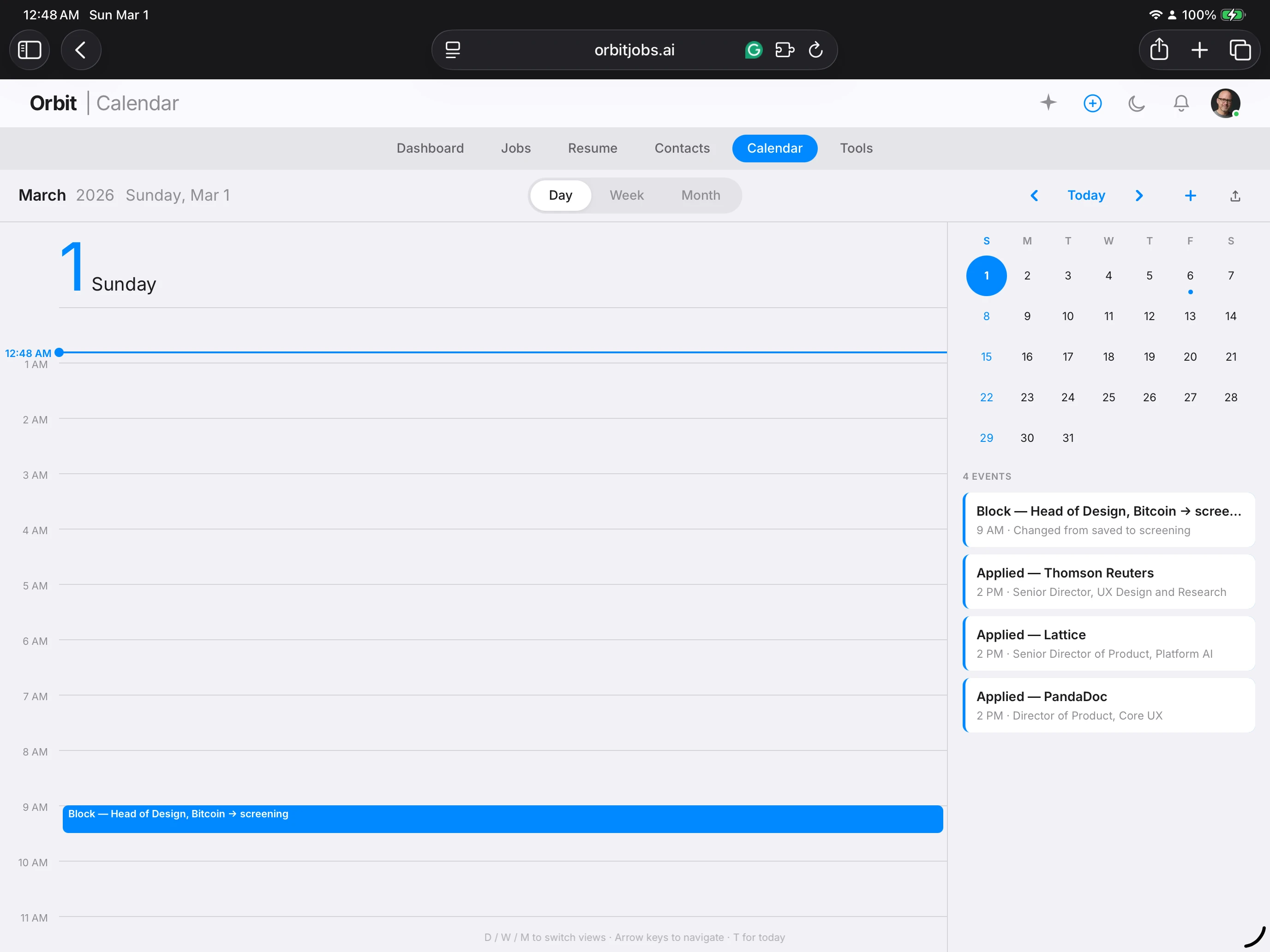Open the Applied — Lattice event card
1270x952 pixels.
click(x=1108, y=643)
